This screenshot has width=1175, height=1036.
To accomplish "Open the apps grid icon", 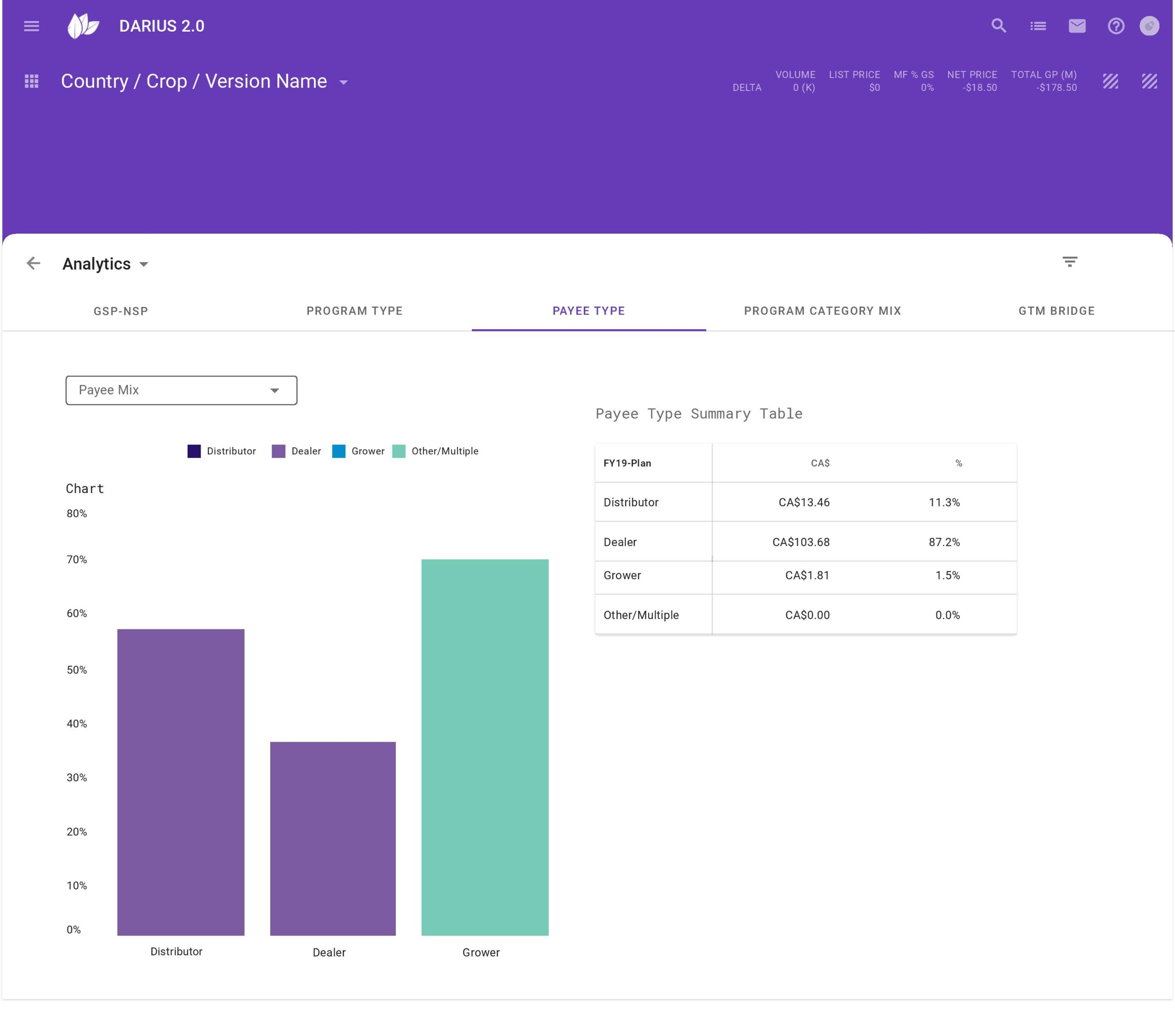I will (32, 81).
